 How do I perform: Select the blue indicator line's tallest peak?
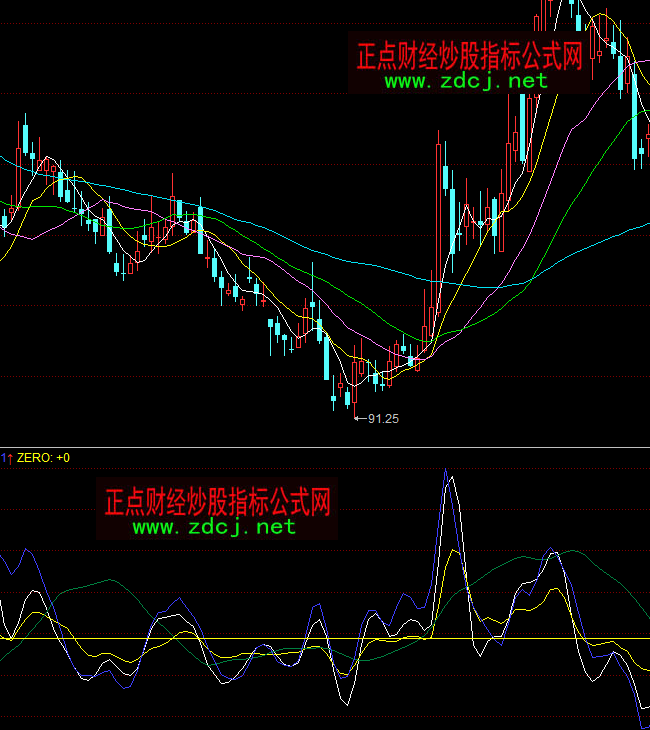click(445, 472)
